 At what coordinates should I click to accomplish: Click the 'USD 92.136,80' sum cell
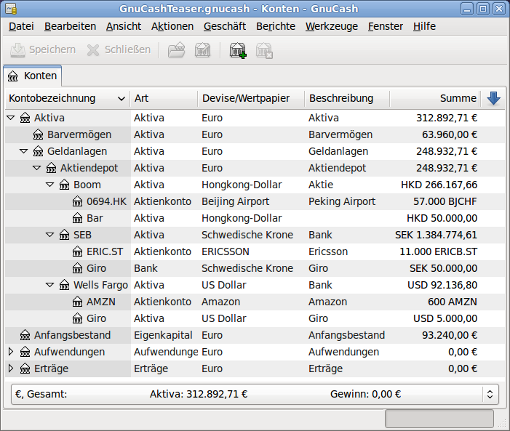442,285
